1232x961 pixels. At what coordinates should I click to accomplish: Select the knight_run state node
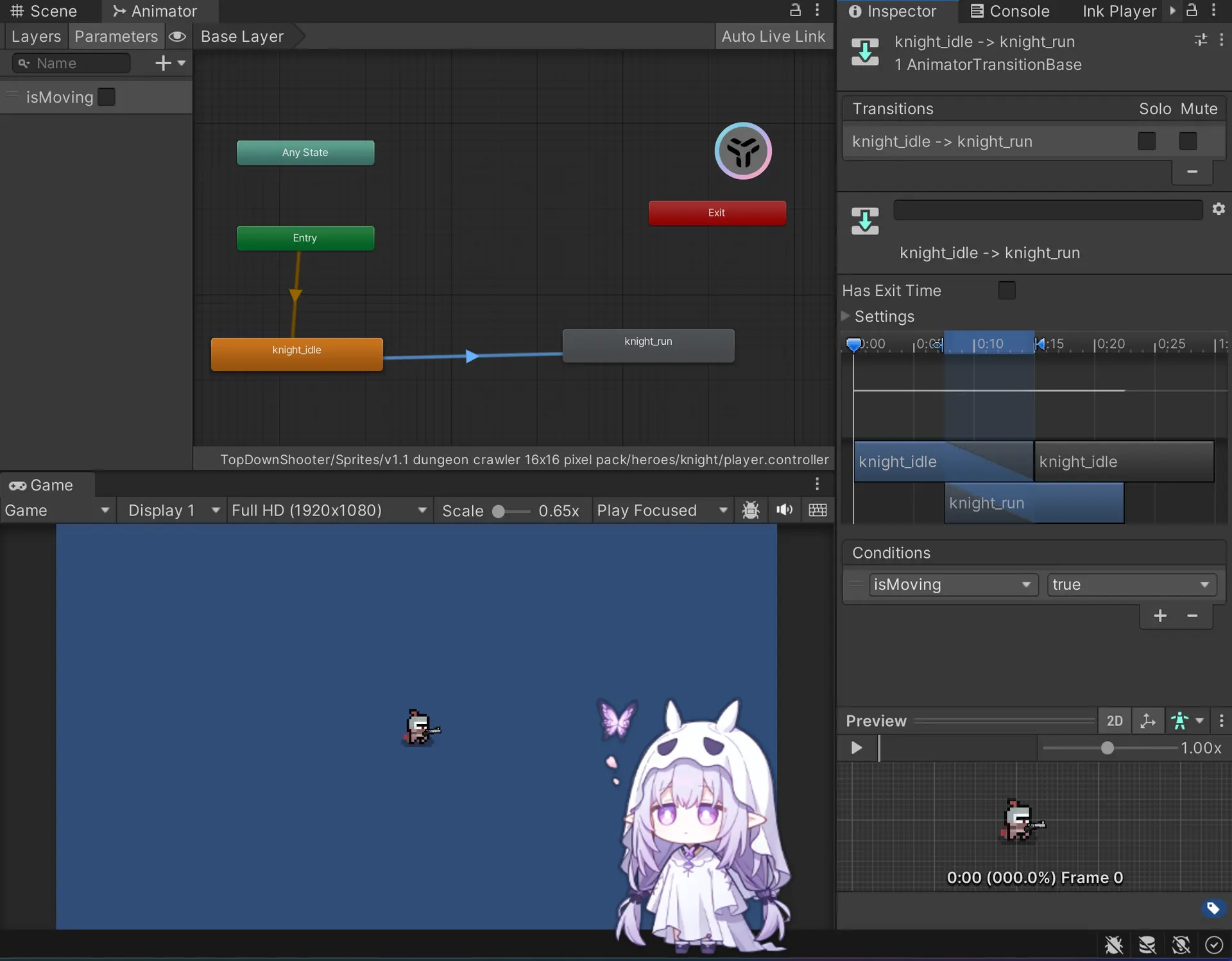point(648,345)
